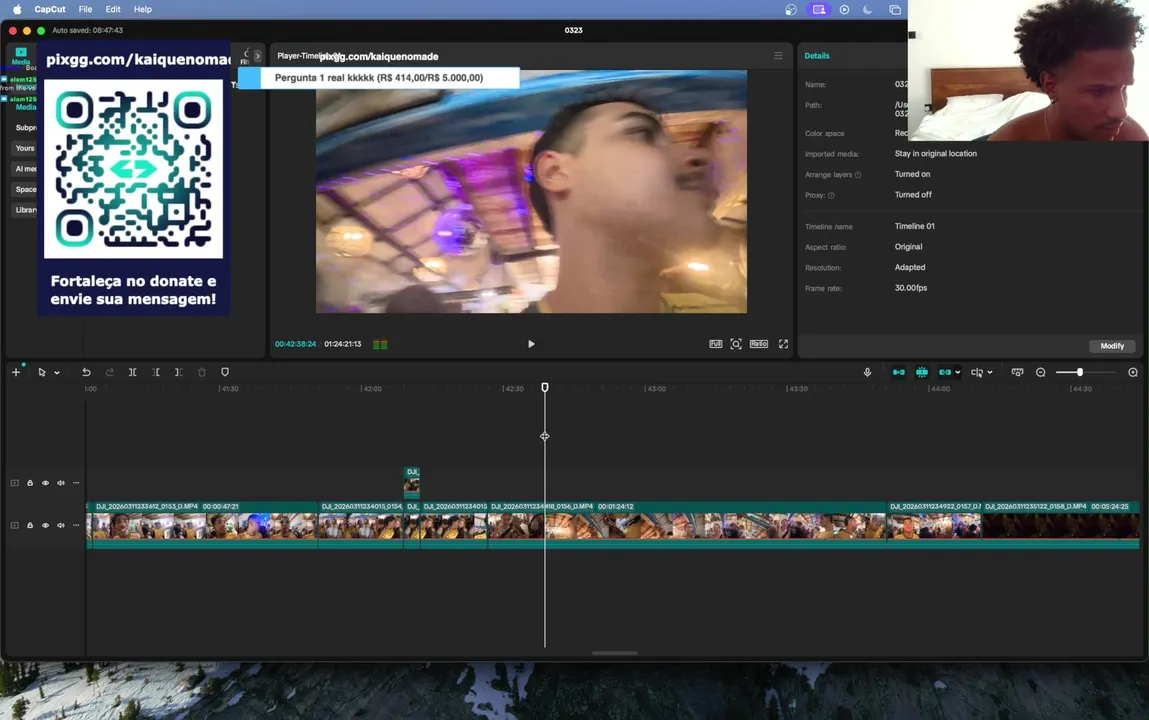Choose the Select arrow tool in timeline toolbar
1149x720 pixels.
coord(42,372)
